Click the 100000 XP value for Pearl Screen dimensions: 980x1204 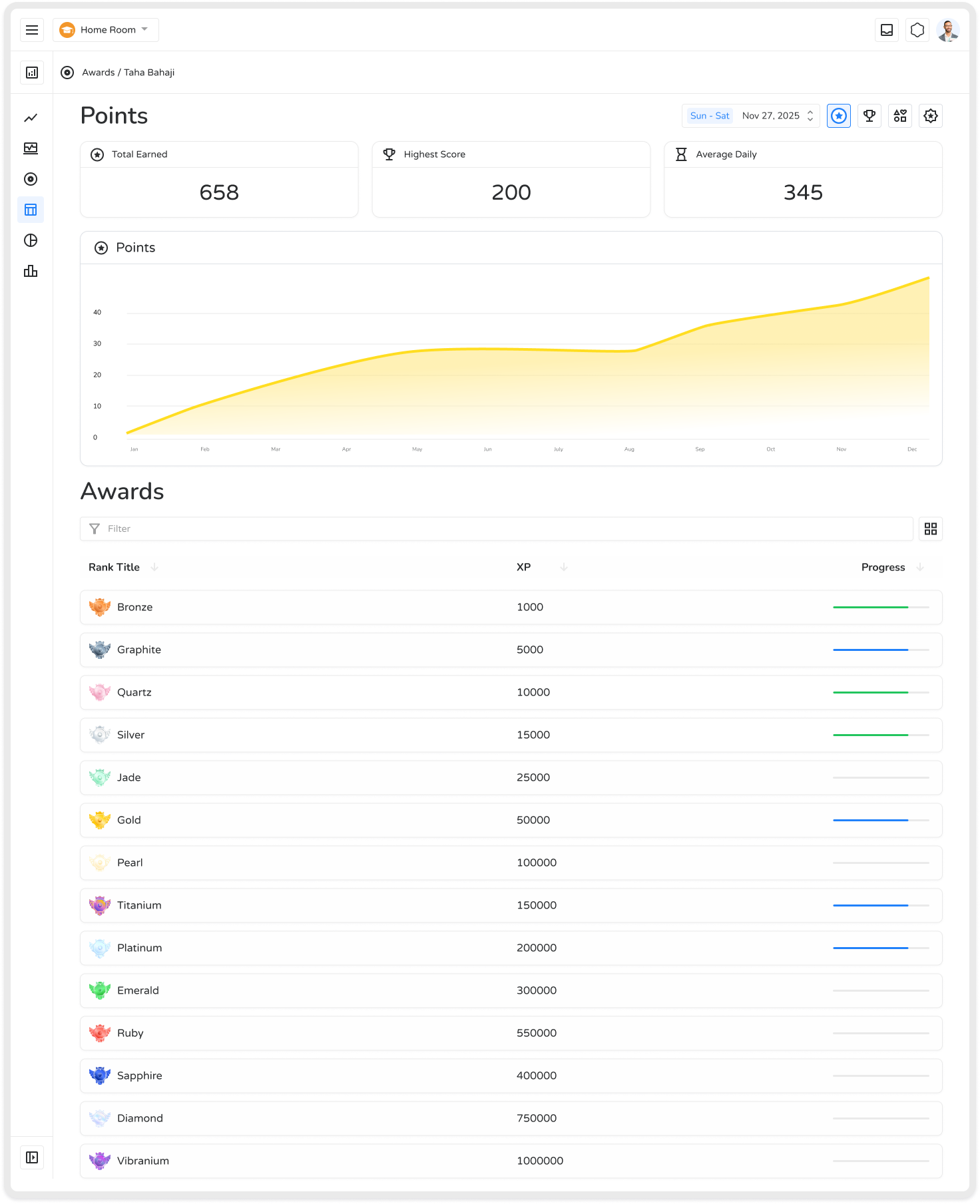[537, 863]
